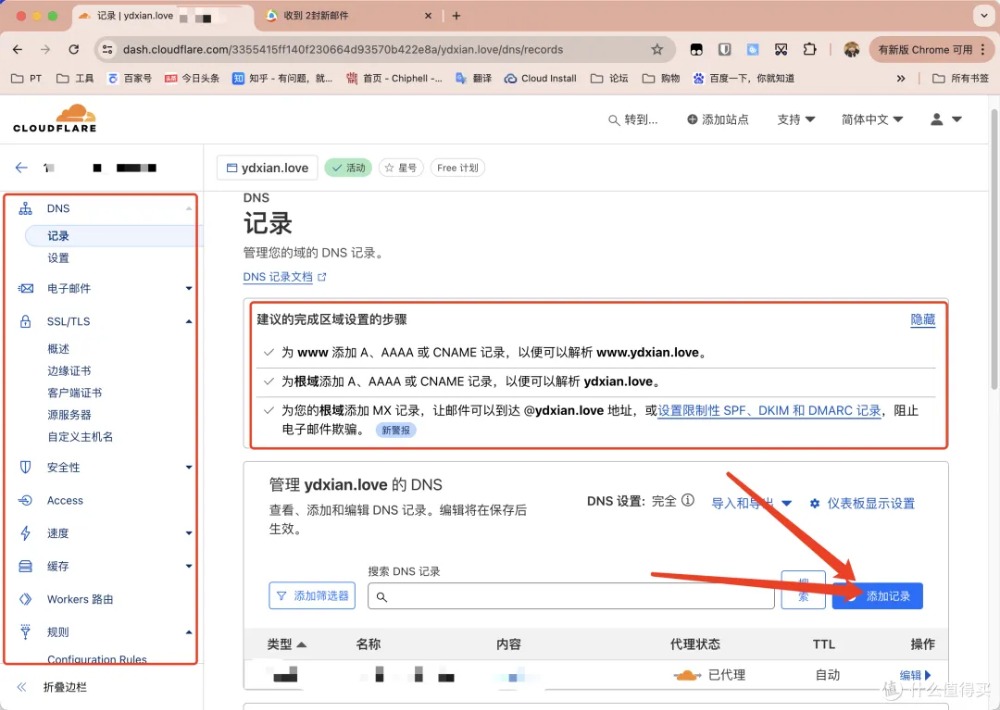Toggle the 星号 star for ydxian.love
The width and height of the screenshot is (1000, 710).
coord(401,168)
